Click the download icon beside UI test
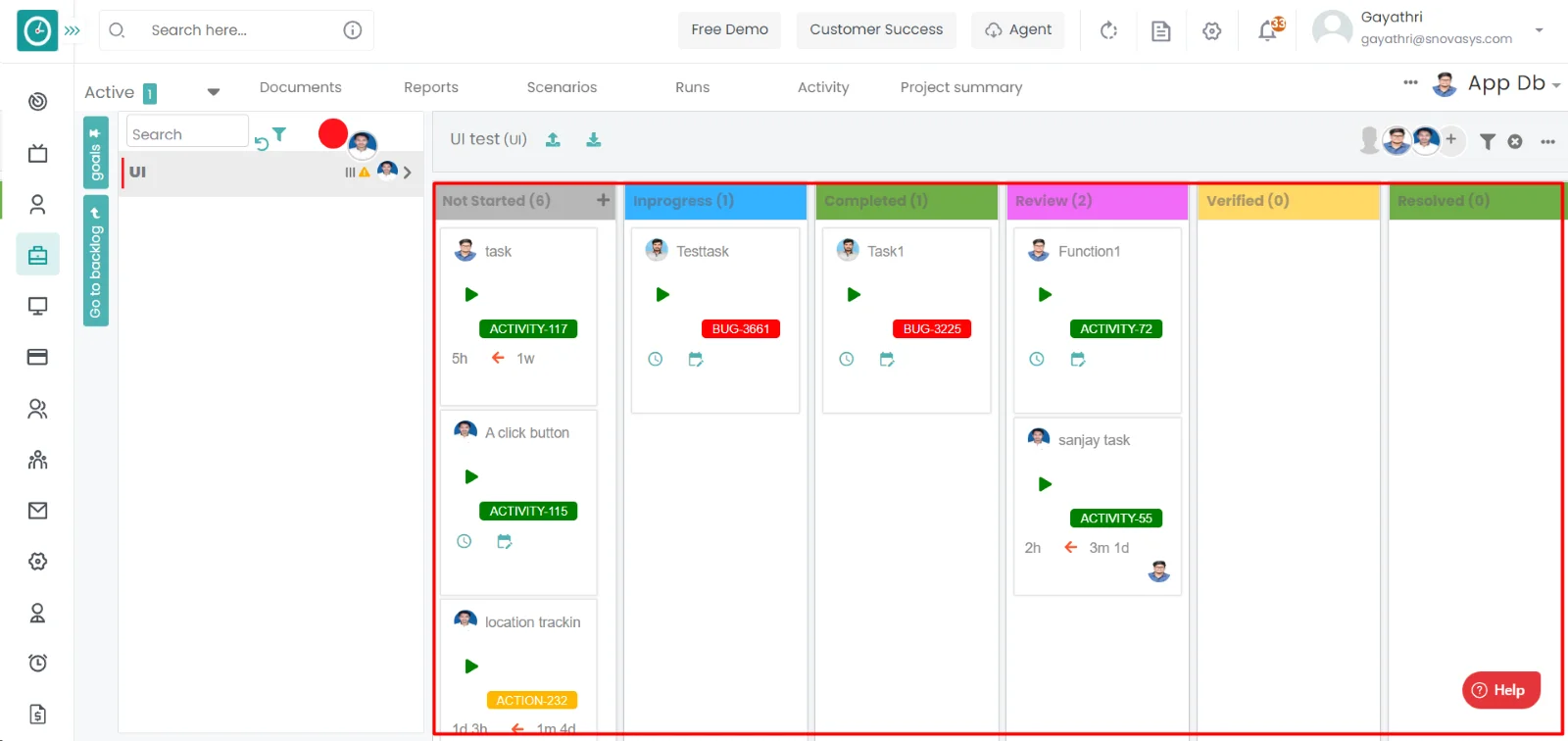 point(594,140)
